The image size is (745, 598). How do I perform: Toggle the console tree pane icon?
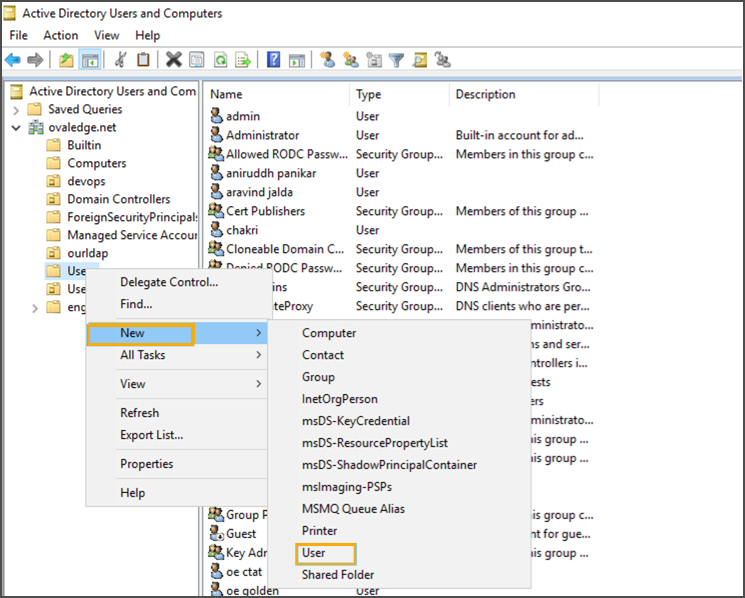90,60
